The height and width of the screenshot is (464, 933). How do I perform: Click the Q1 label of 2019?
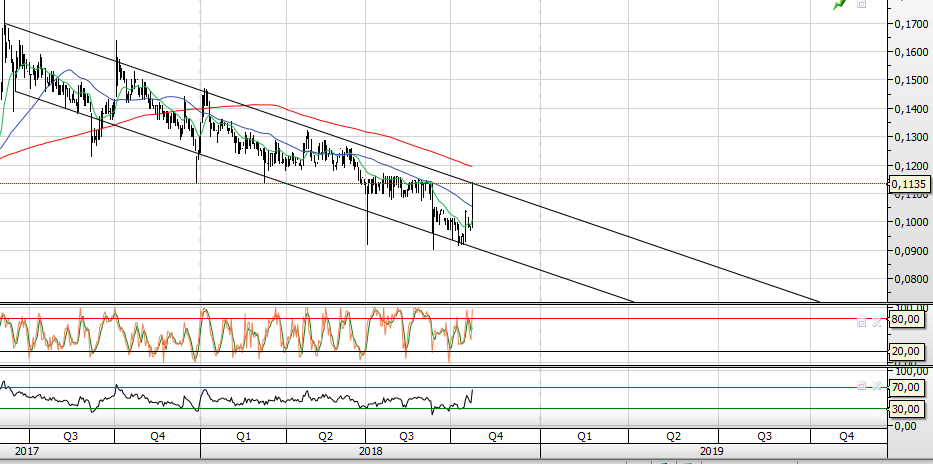584,436
